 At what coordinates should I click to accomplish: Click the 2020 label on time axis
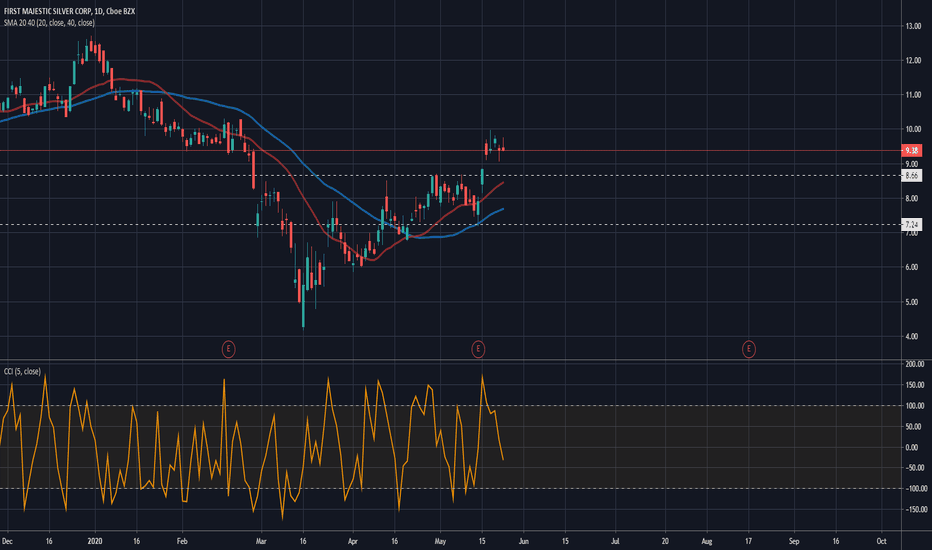[95, 542]
